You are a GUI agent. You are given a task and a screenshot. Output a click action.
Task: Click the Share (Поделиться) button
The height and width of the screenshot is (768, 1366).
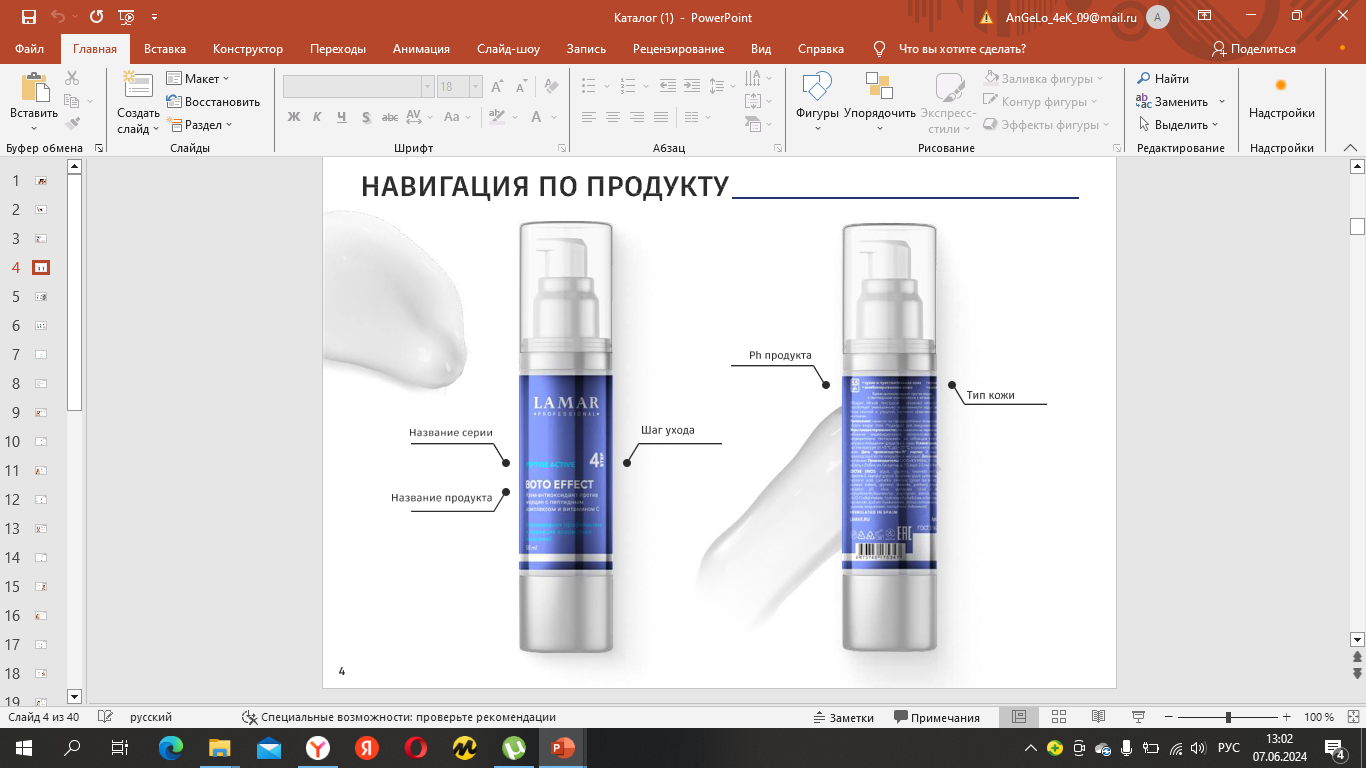point(1254,49)
